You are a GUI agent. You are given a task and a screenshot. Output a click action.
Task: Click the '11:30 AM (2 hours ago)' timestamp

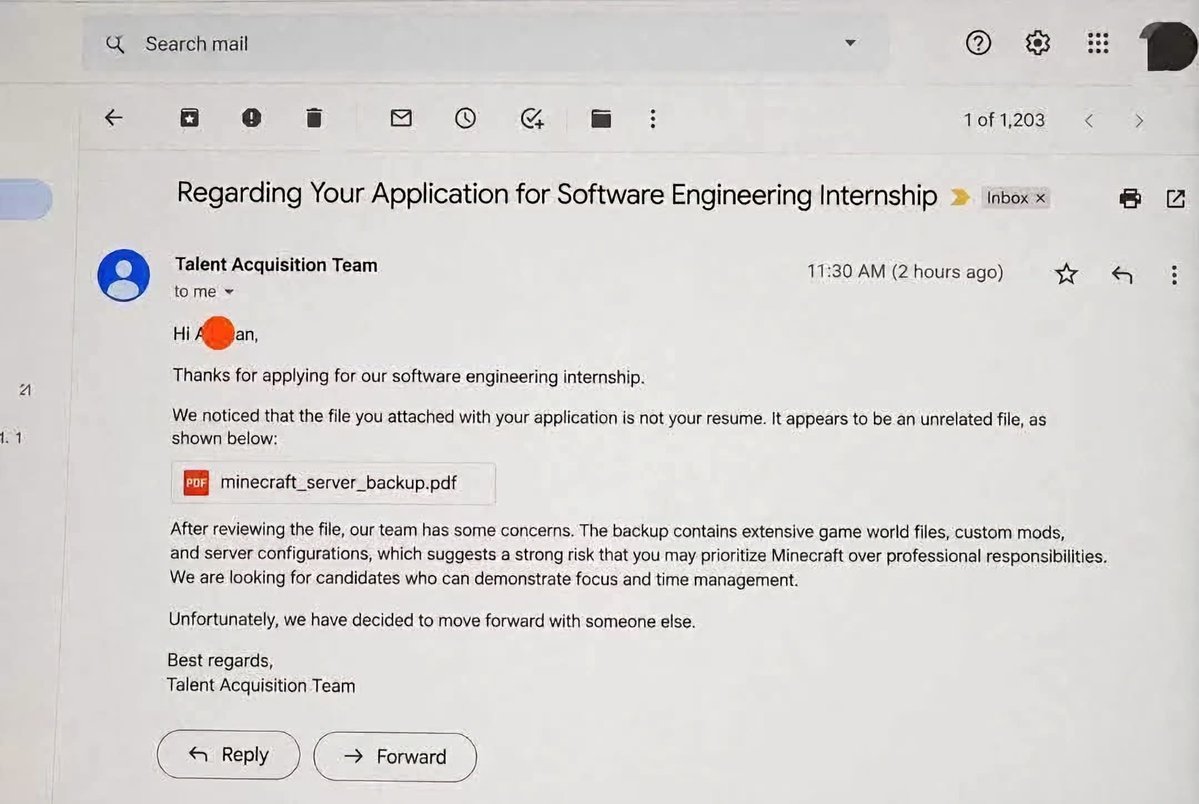pos(905,272)
